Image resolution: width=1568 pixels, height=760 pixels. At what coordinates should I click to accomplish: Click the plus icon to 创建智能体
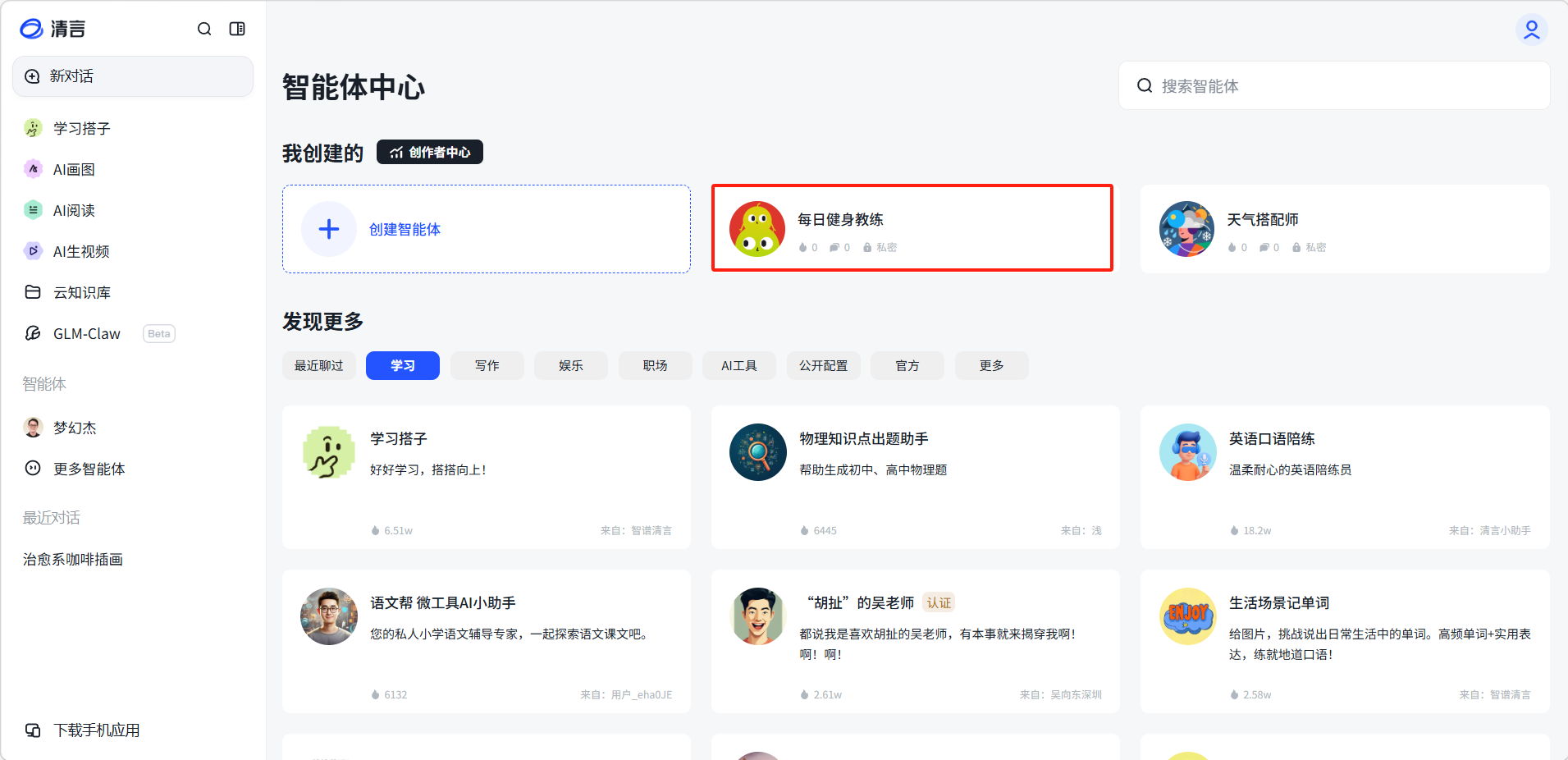(x=329, y=229)
